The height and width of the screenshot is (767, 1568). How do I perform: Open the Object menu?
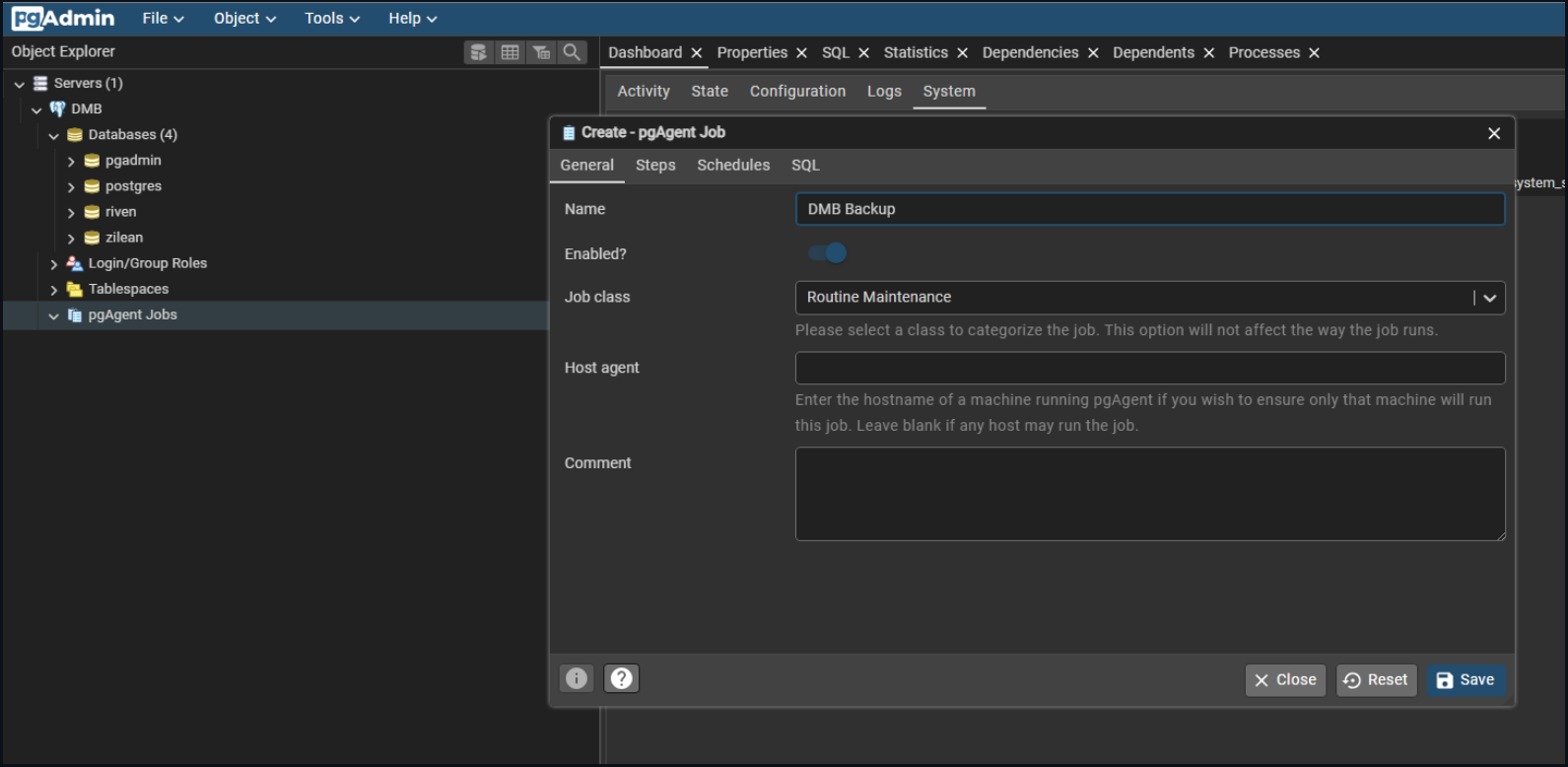pos(245,18)
